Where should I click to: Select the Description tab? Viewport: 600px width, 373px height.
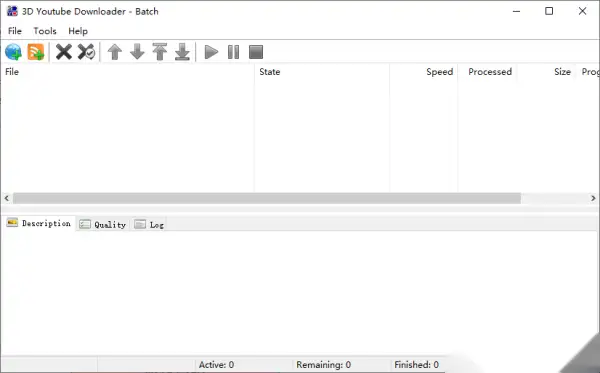click(39, 223)
